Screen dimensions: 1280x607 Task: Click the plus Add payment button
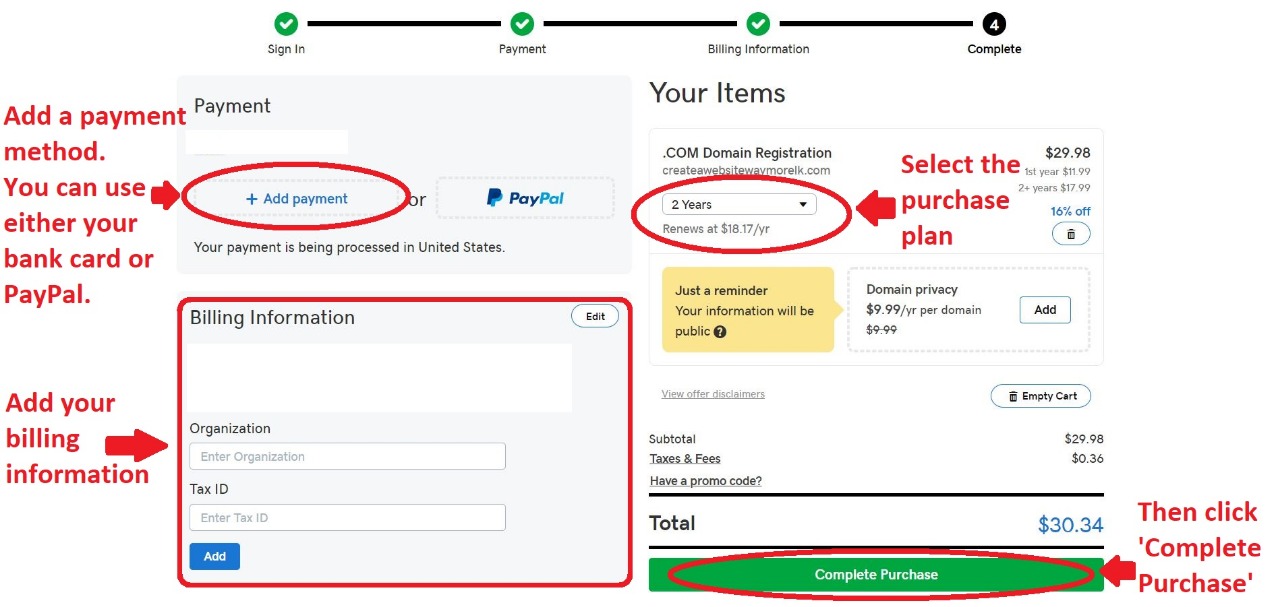297,199
